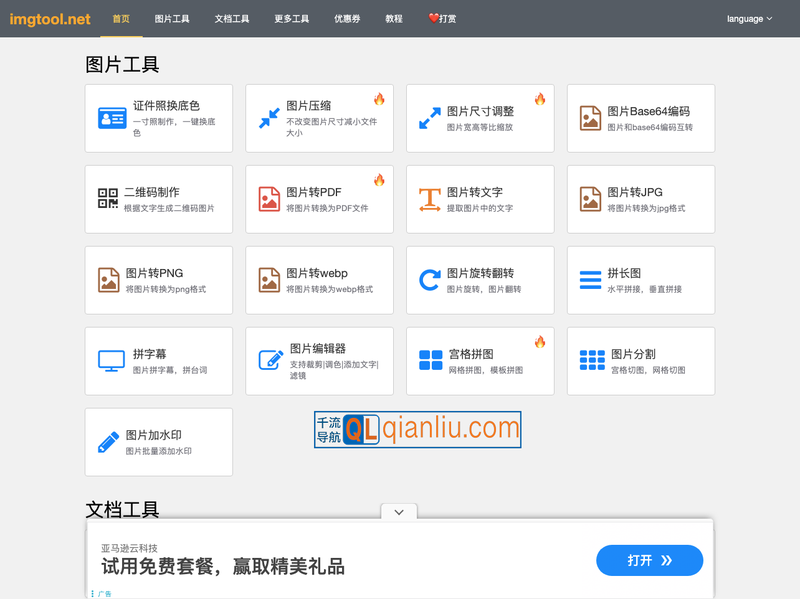Click the 打开 button on the banner

point(649,561)
